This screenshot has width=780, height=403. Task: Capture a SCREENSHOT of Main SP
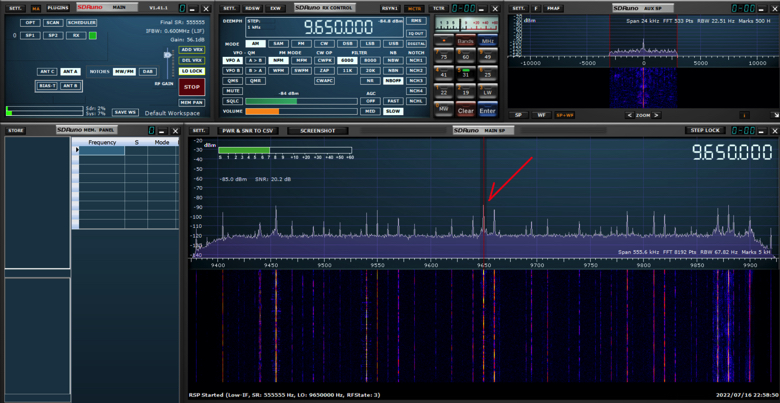pyautogui.click(x=316, y=131)
